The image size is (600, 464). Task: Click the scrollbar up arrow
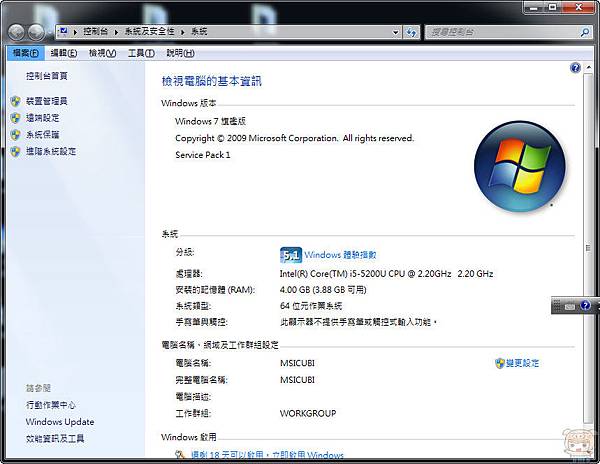click(x=589, y=68)
